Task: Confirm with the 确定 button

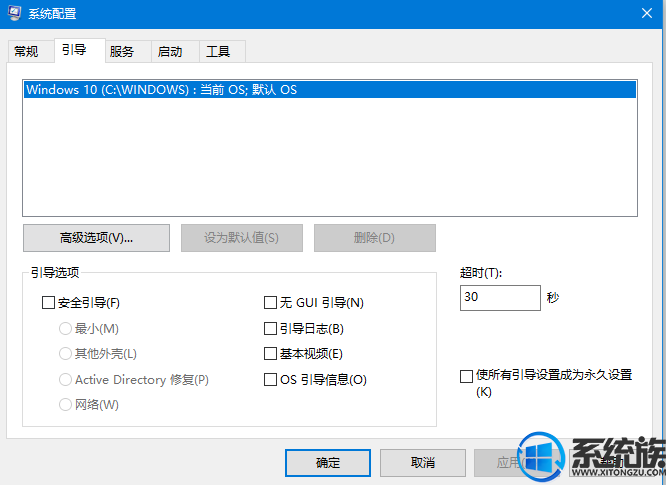Action: coord(328,463)
